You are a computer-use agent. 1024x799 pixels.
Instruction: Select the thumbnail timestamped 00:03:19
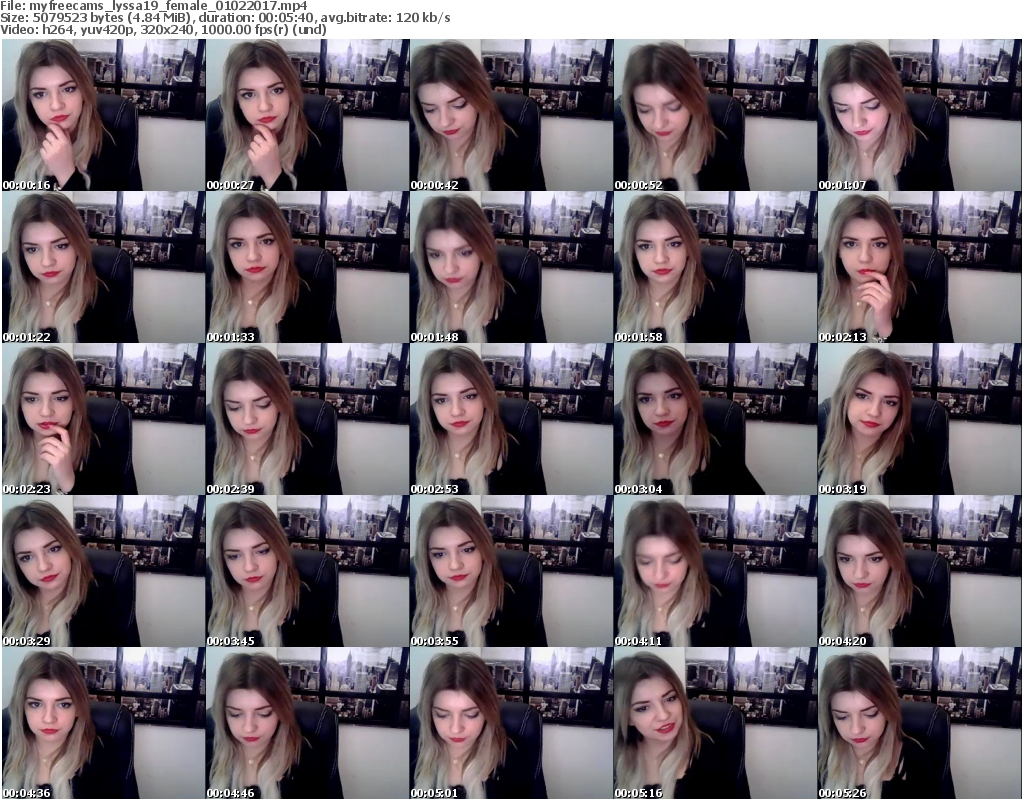tap(920, 419)
